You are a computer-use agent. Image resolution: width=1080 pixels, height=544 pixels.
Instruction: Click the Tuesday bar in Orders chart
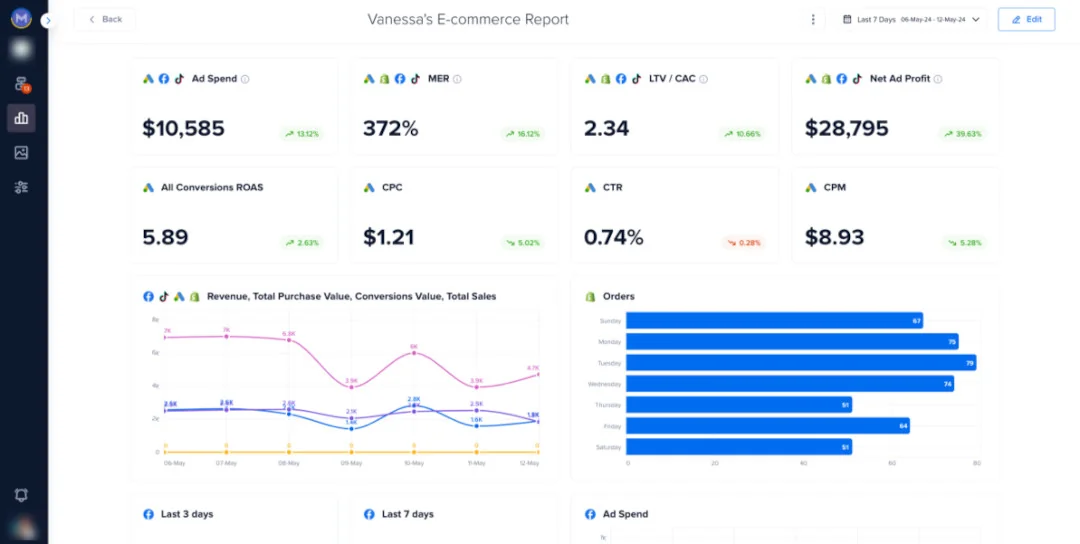801,363
